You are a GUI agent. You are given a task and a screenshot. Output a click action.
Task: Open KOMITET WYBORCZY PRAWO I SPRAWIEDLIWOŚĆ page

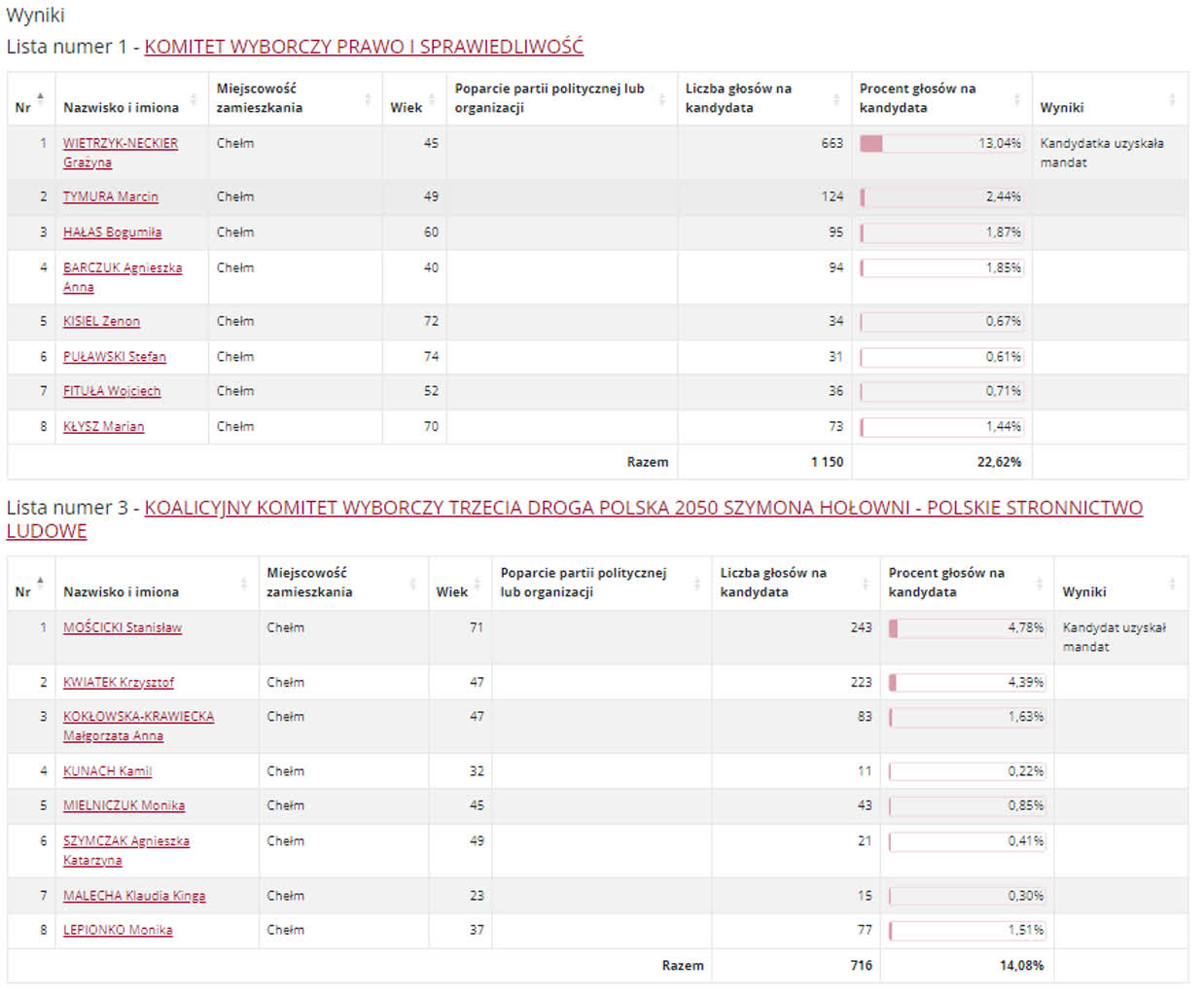coord(364,46)
